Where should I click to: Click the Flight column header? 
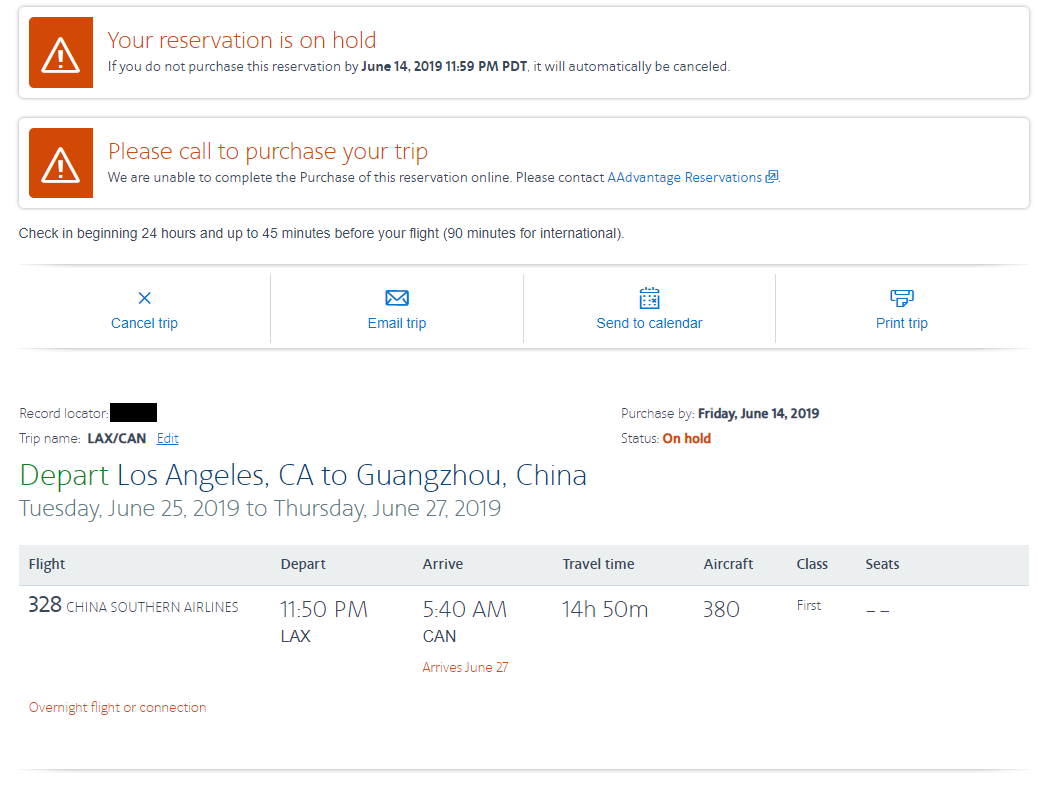(x=46, y=564)
